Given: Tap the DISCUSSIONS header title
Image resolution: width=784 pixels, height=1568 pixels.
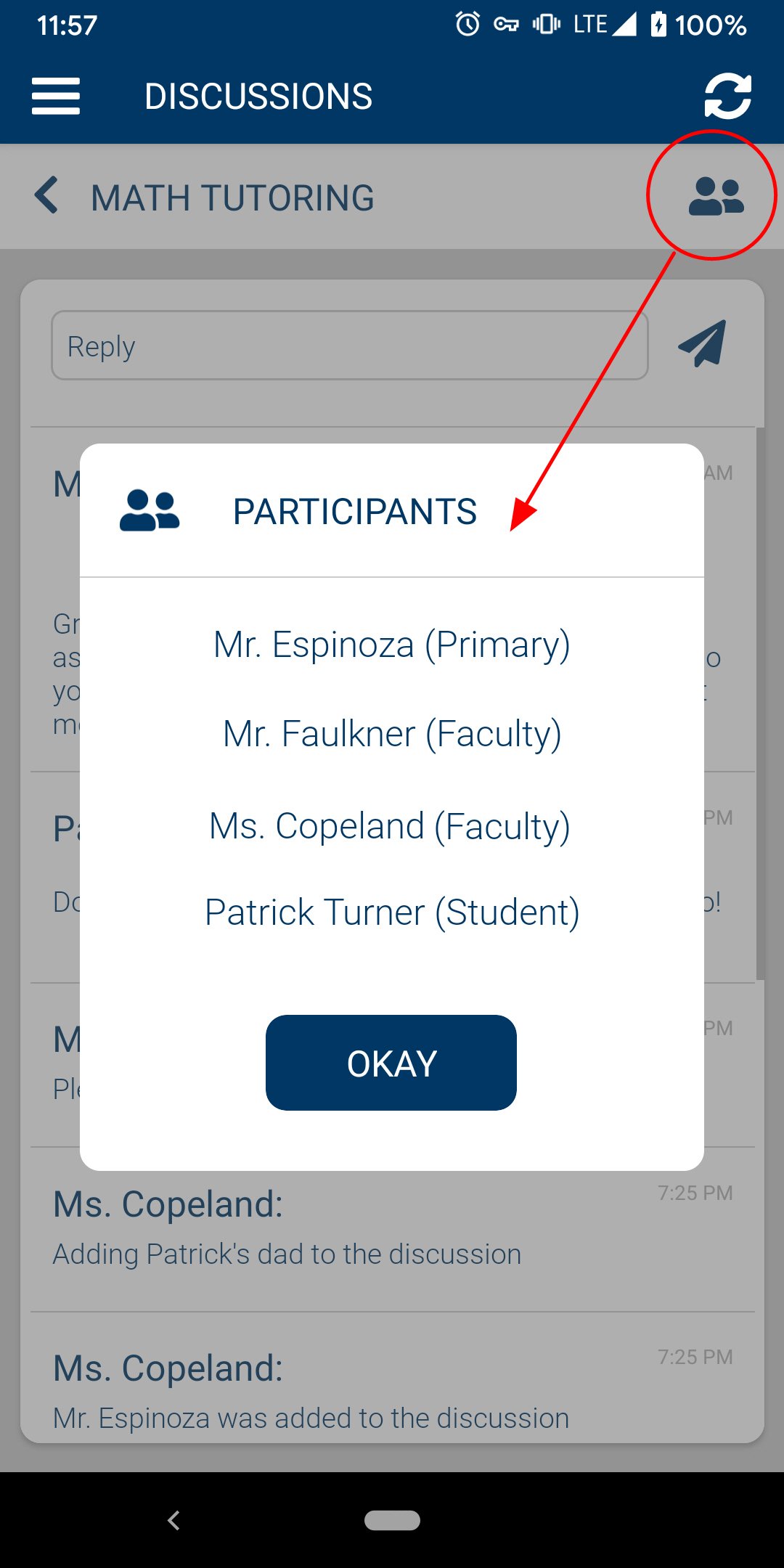Looking at the screenshot, I should point(258,97).
